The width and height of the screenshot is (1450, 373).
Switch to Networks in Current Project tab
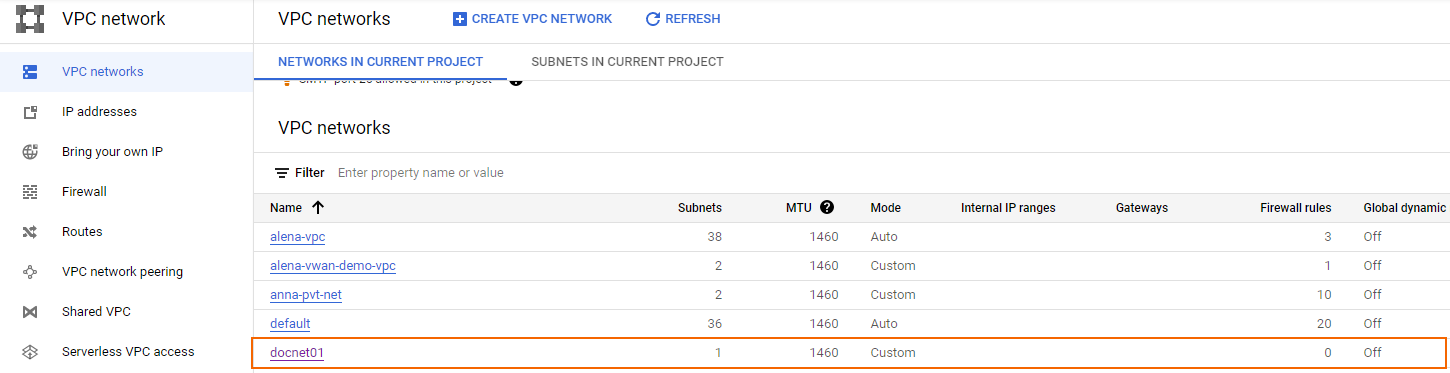tap(380, 62)
